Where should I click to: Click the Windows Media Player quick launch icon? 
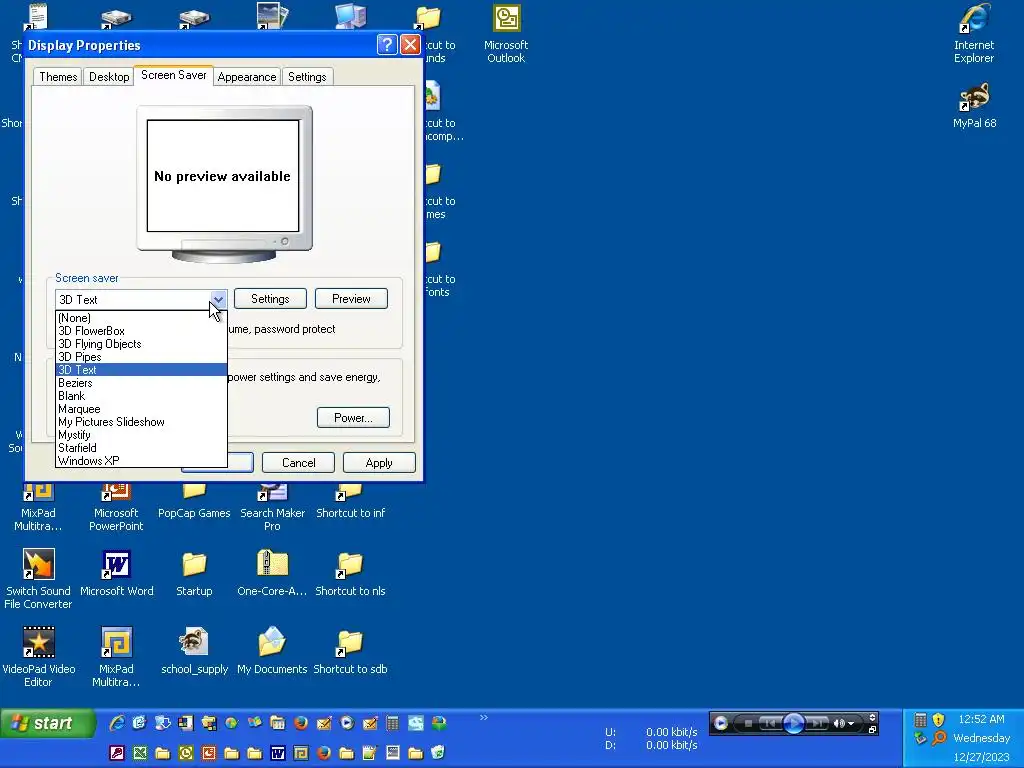pos(347,722)
